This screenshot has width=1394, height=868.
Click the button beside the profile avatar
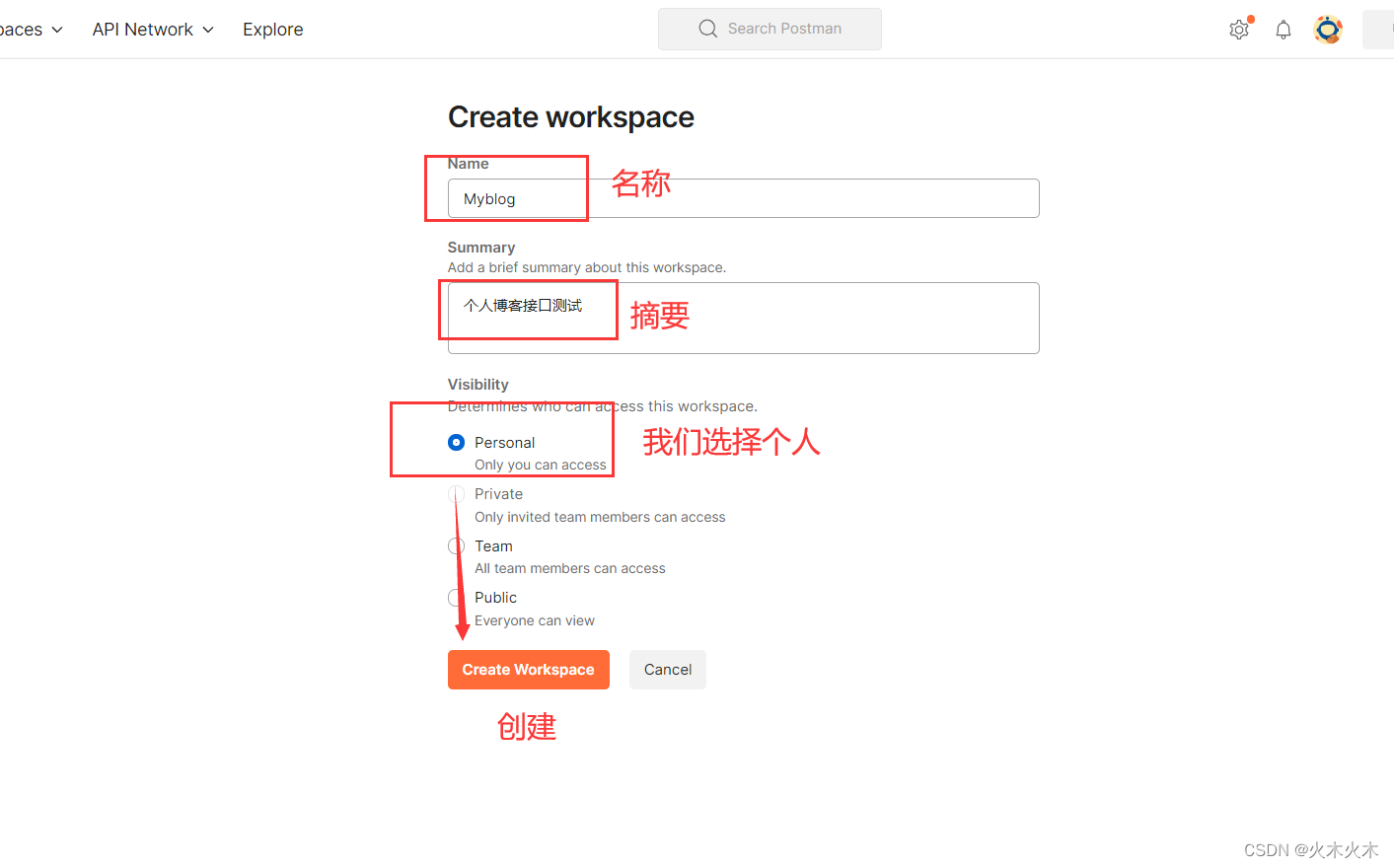pyautogui.click(x=1381, y=29)
